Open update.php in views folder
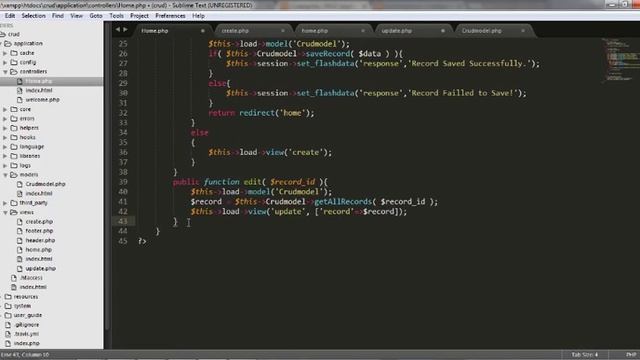 pyautogui.click(x=40, y=269)
